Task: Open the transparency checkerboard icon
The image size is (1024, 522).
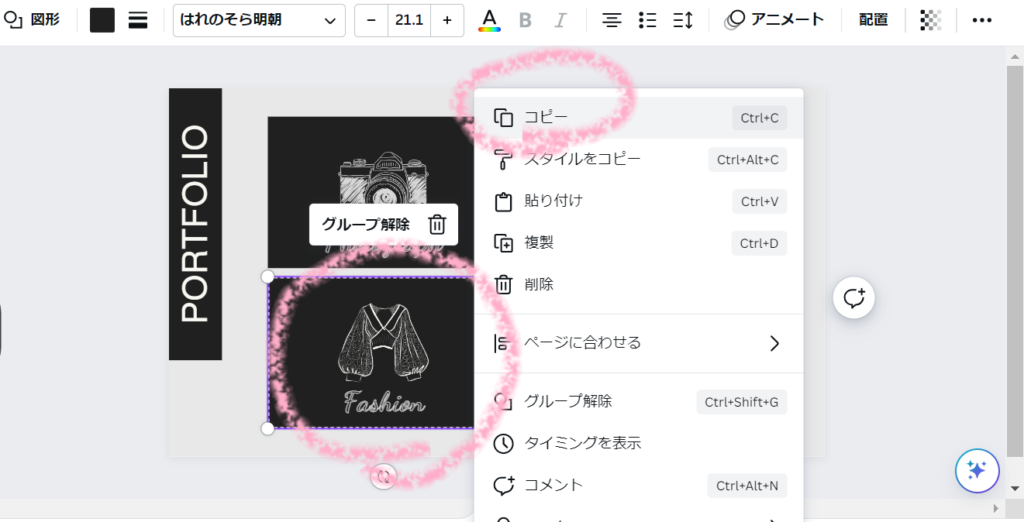Action: 931,20
